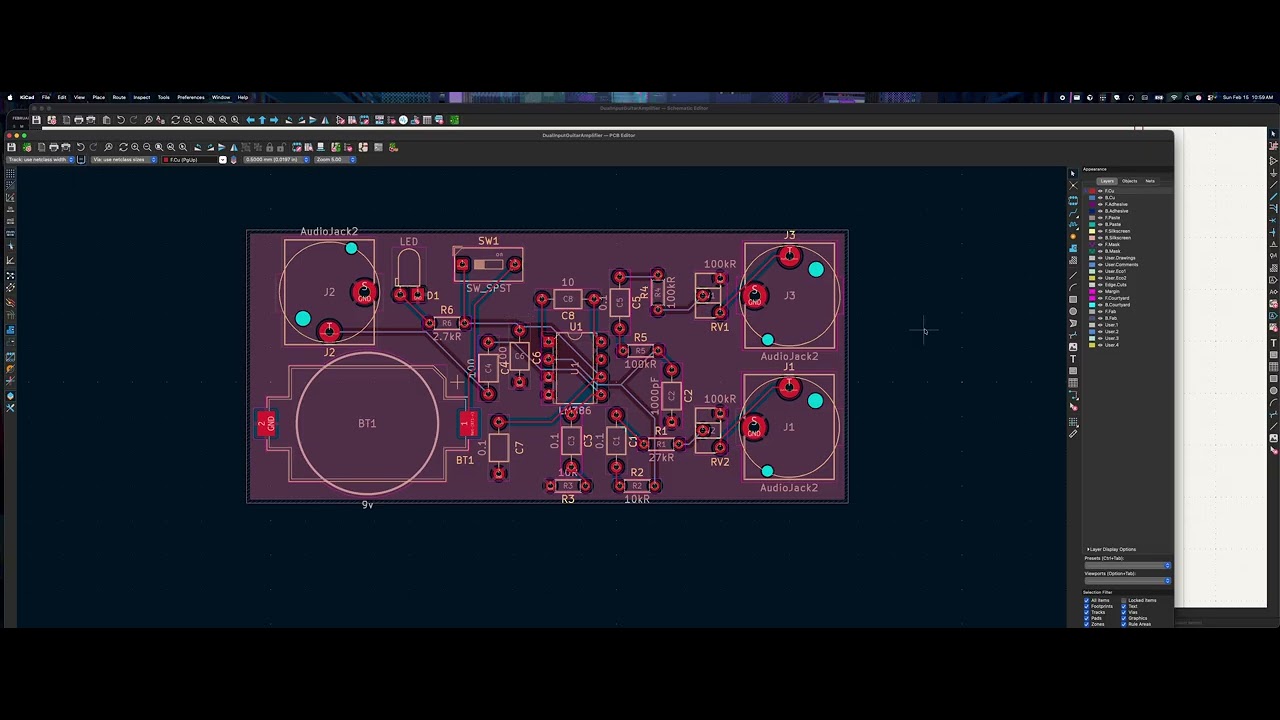Select the Add Filled Zone tool
Screen dimensions: 1280x720
pyautogui.click(x=1073, y=248)
